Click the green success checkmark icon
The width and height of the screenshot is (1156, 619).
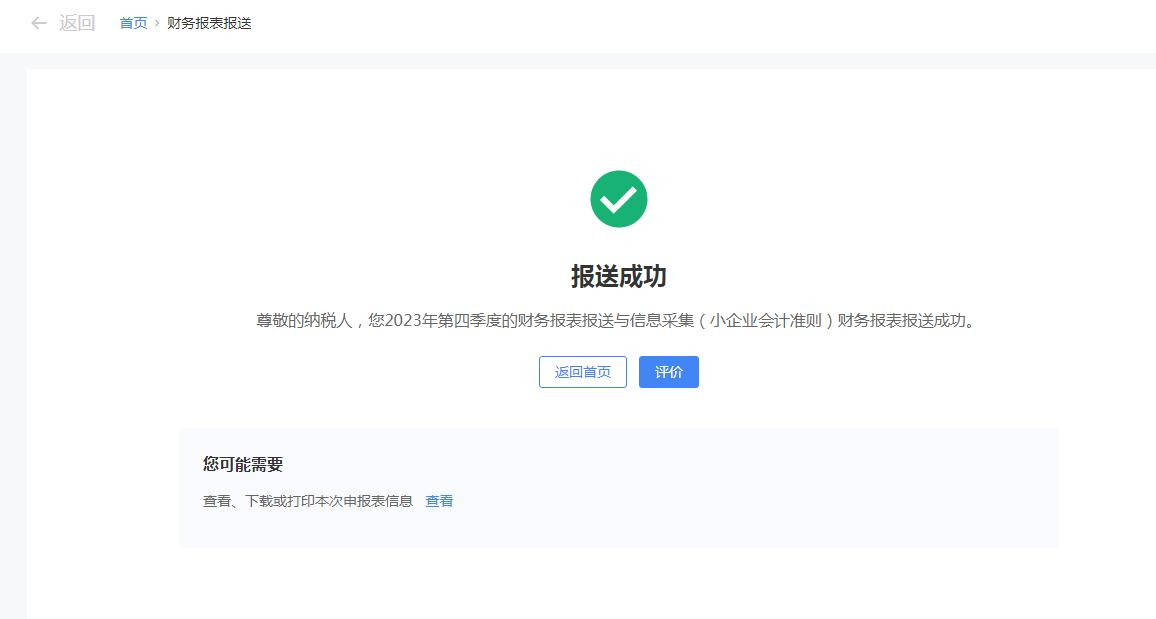pos(619,199)
